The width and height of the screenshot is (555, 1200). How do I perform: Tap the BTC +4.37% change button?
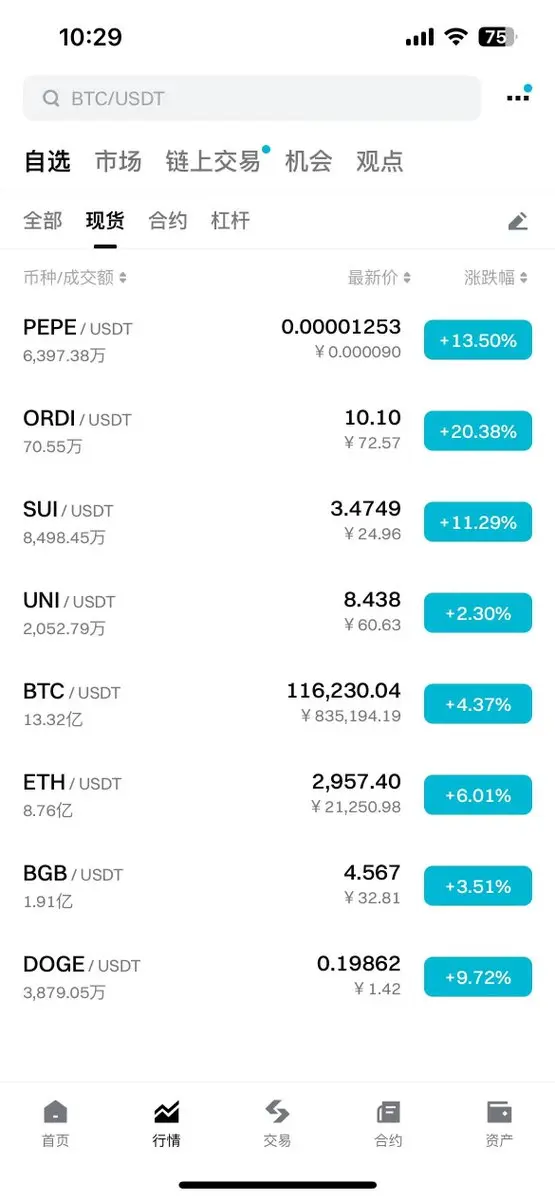pyautogui.click(x=478, y=704)
